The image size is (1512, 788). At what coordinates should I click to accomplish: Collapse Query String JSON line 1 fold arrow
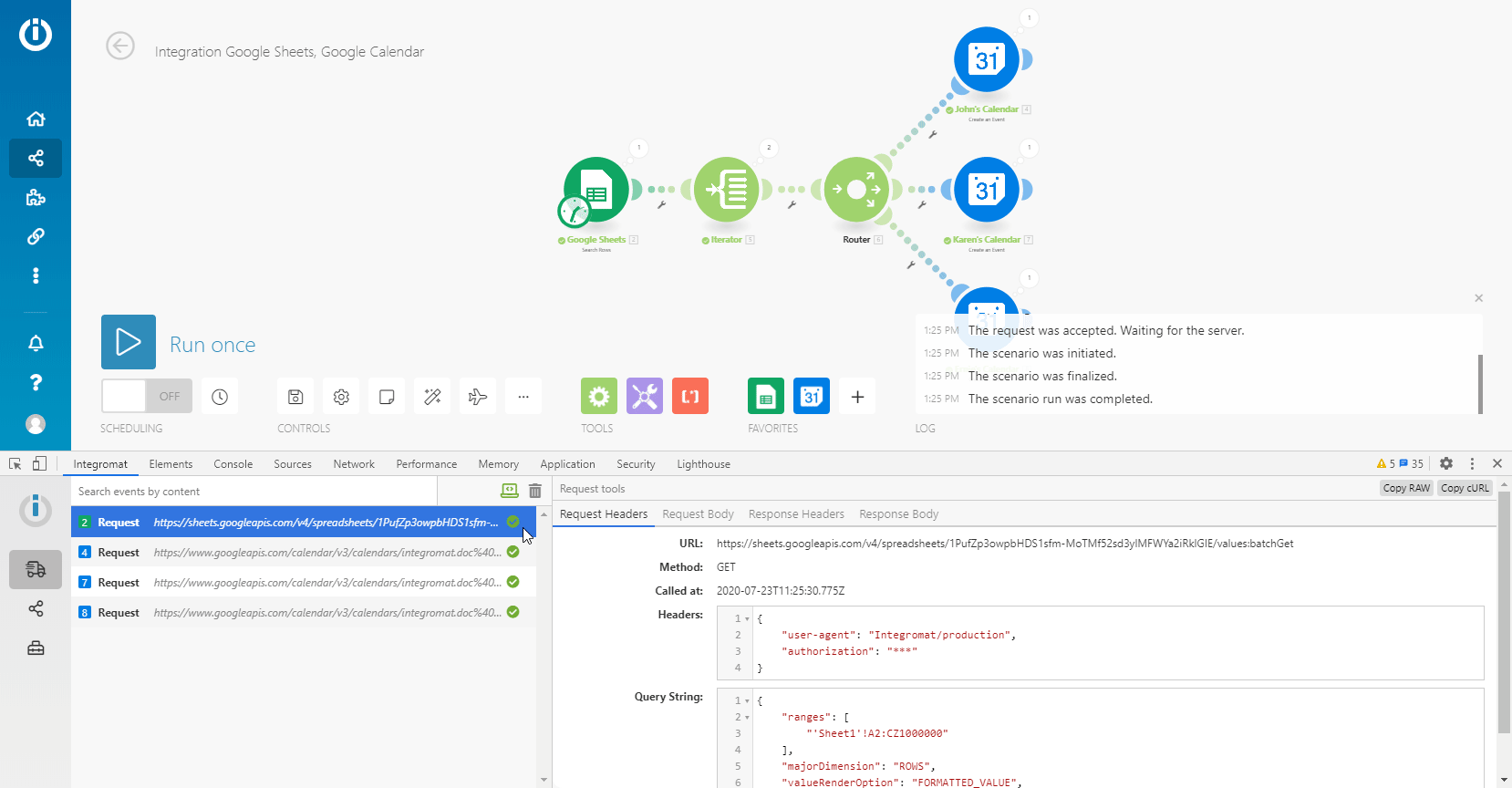coord(748,701)
